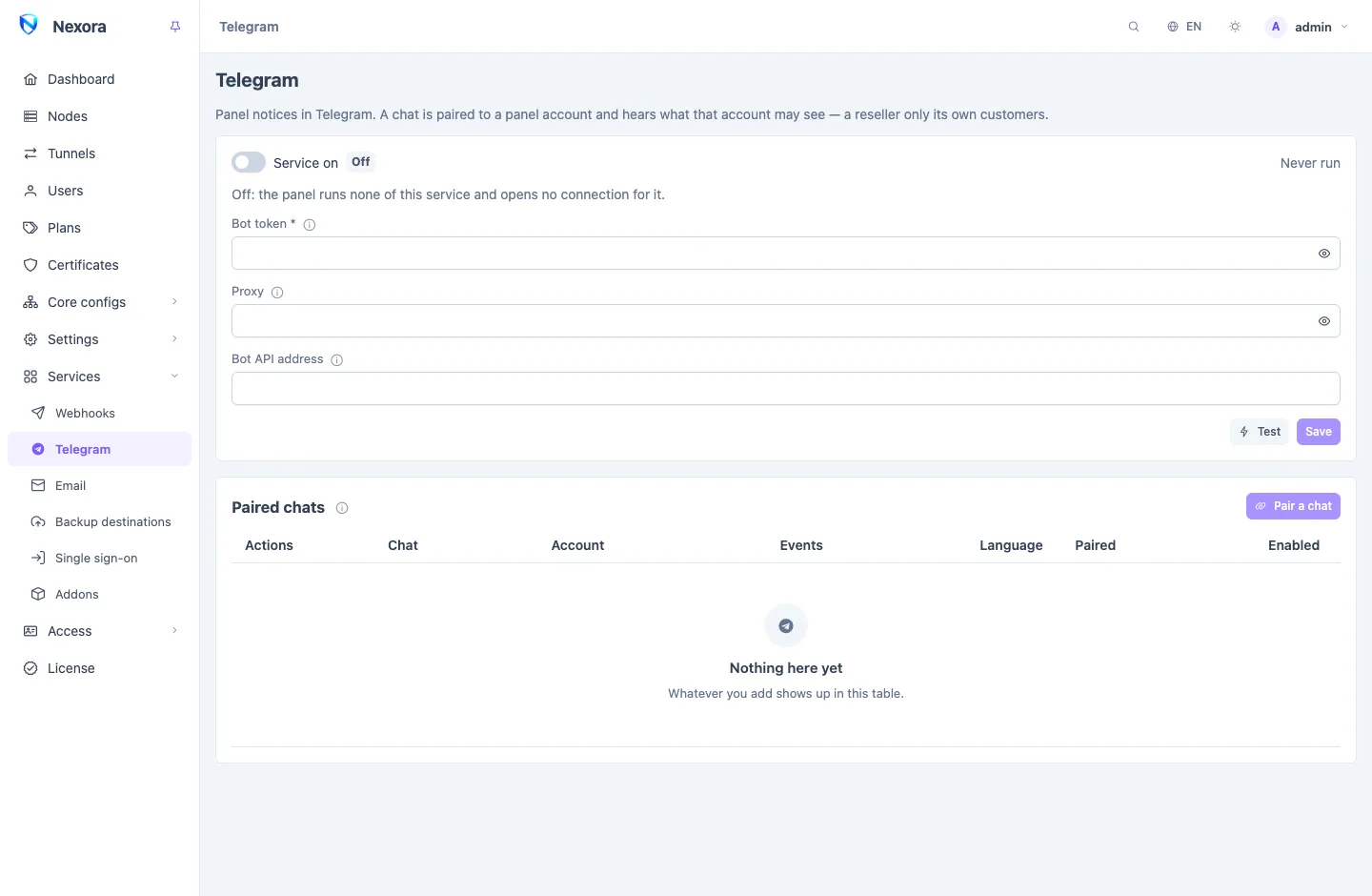
Task: Open Backup destinations
Action: click(99, 521)
